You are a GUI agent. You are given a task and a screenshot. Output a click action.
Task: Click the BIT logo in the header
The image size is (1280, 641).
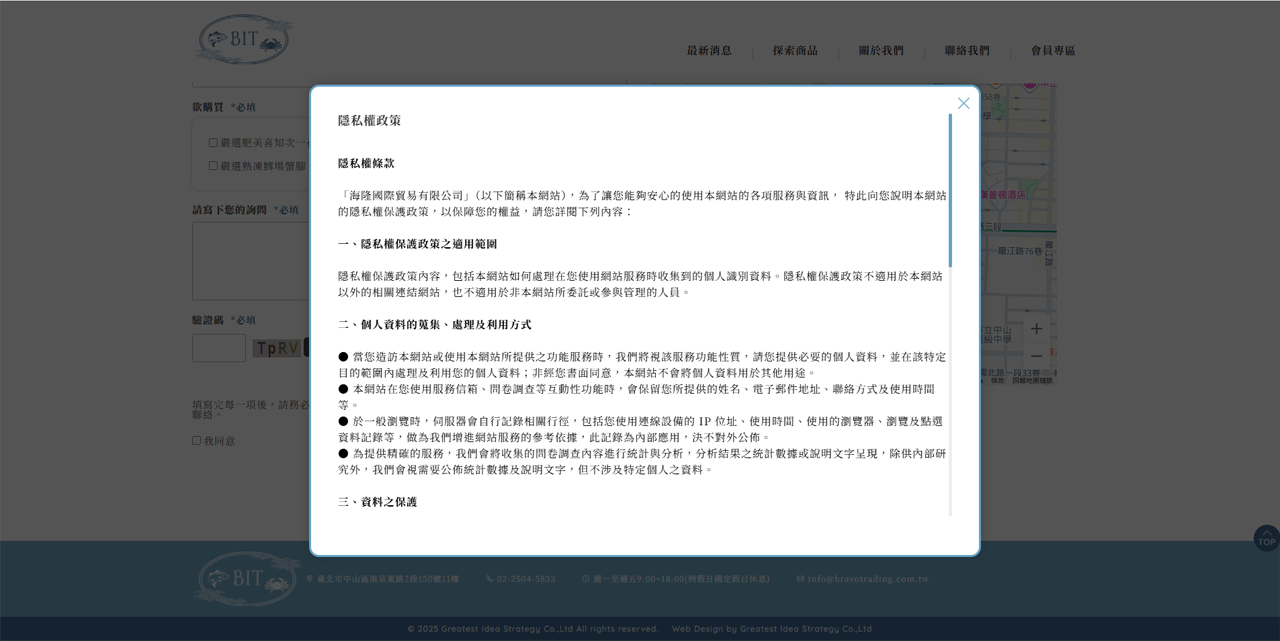click(x=243, y=40)
